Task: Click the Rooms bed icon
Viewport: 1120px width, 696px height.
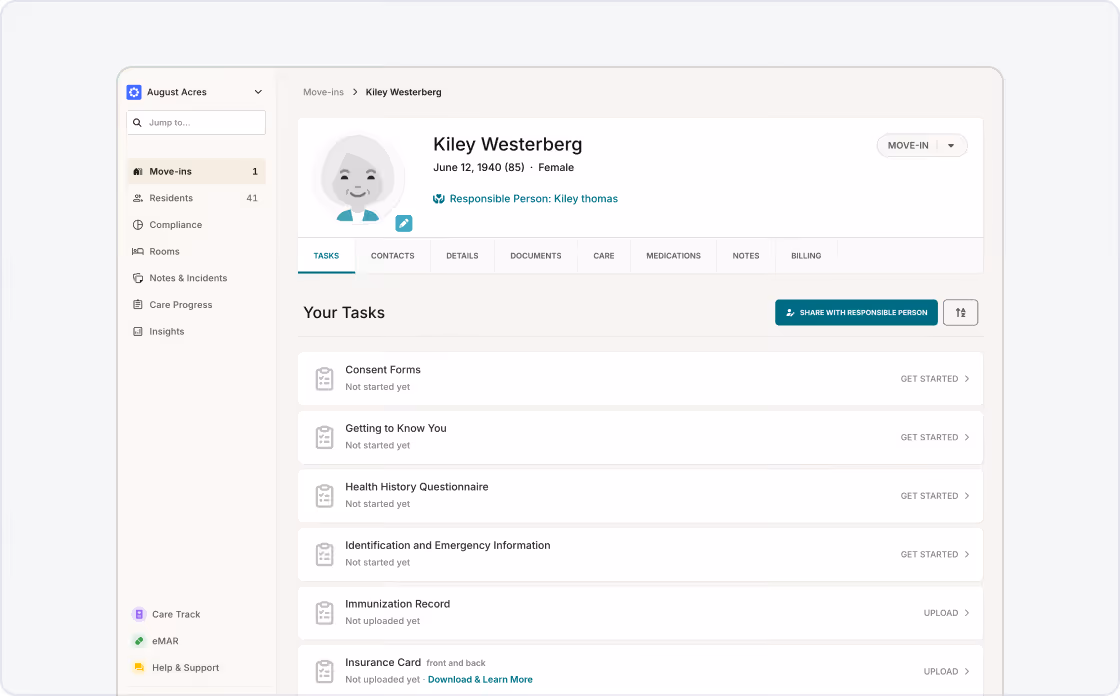Action: (138, 252)
